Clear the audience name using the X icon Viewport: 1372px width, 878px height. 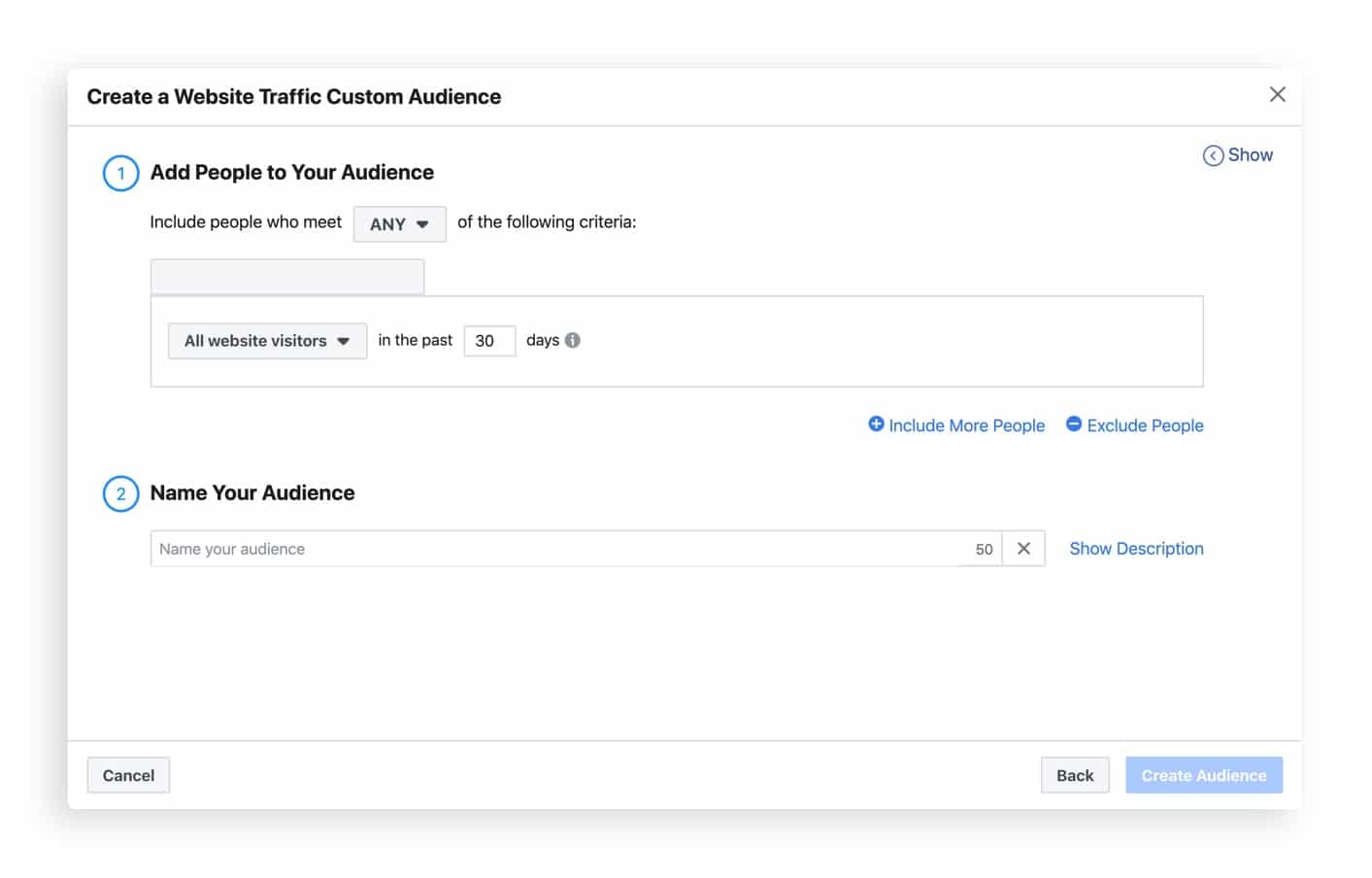tap(1022, 549)
